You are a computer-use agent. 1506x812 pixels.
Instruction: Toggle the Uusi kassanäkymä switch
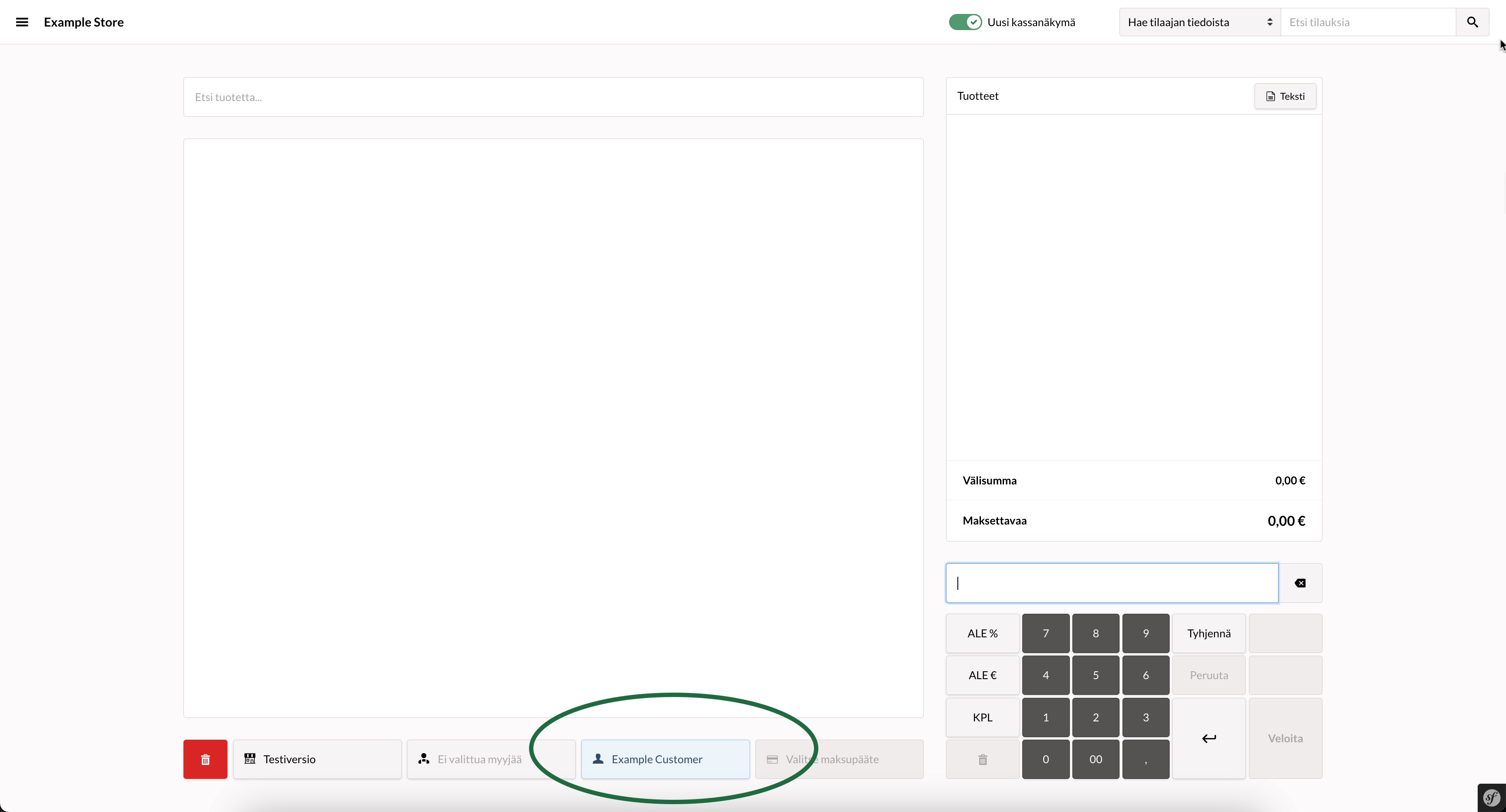(x=965, y=22)
